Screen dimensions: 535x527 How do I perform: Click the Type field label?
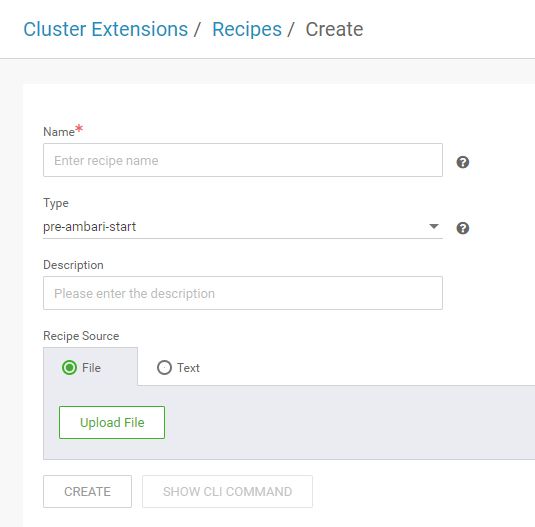click(x=56, y=203)
